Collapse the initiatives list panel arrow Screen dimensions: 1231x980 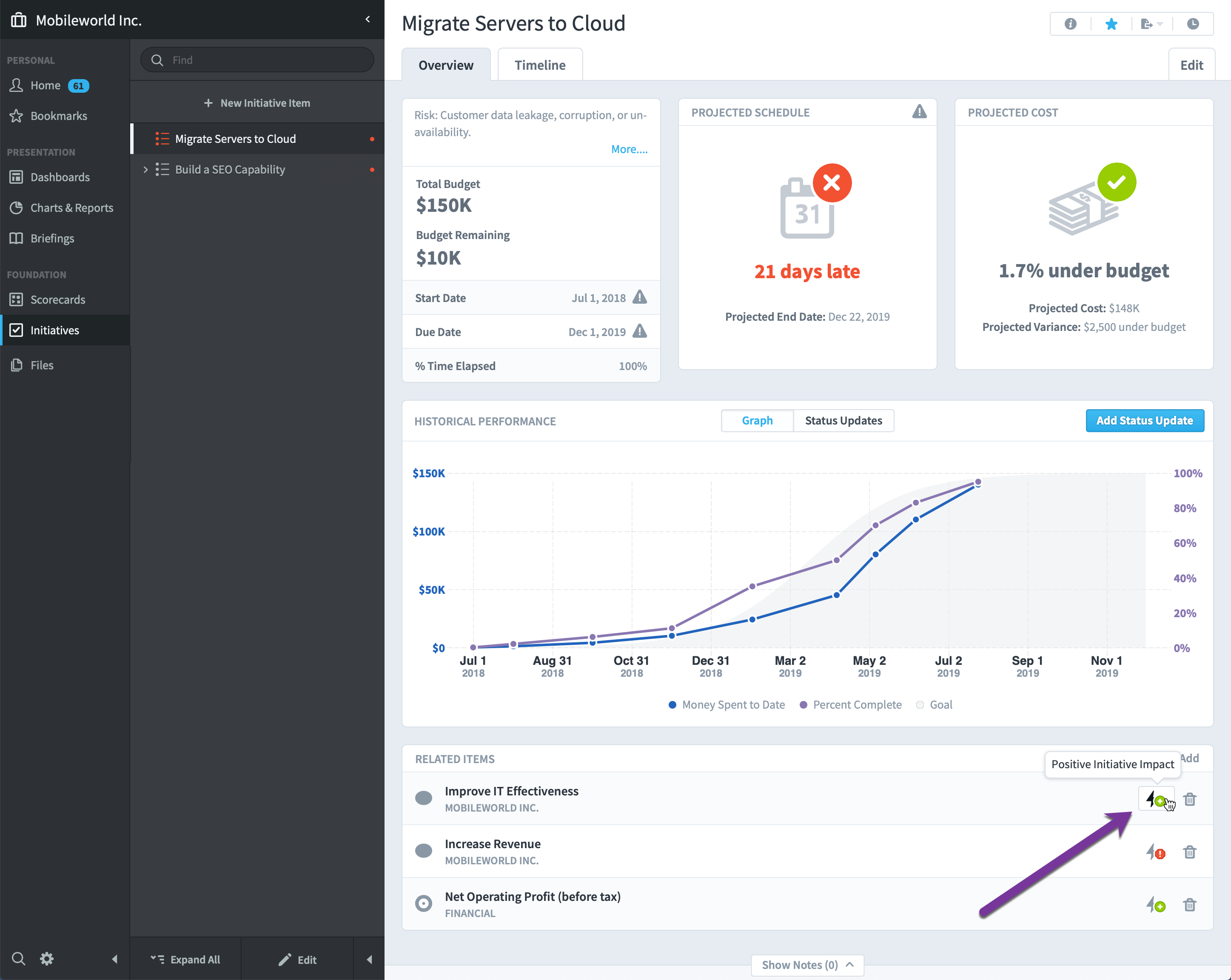point(369,960)
